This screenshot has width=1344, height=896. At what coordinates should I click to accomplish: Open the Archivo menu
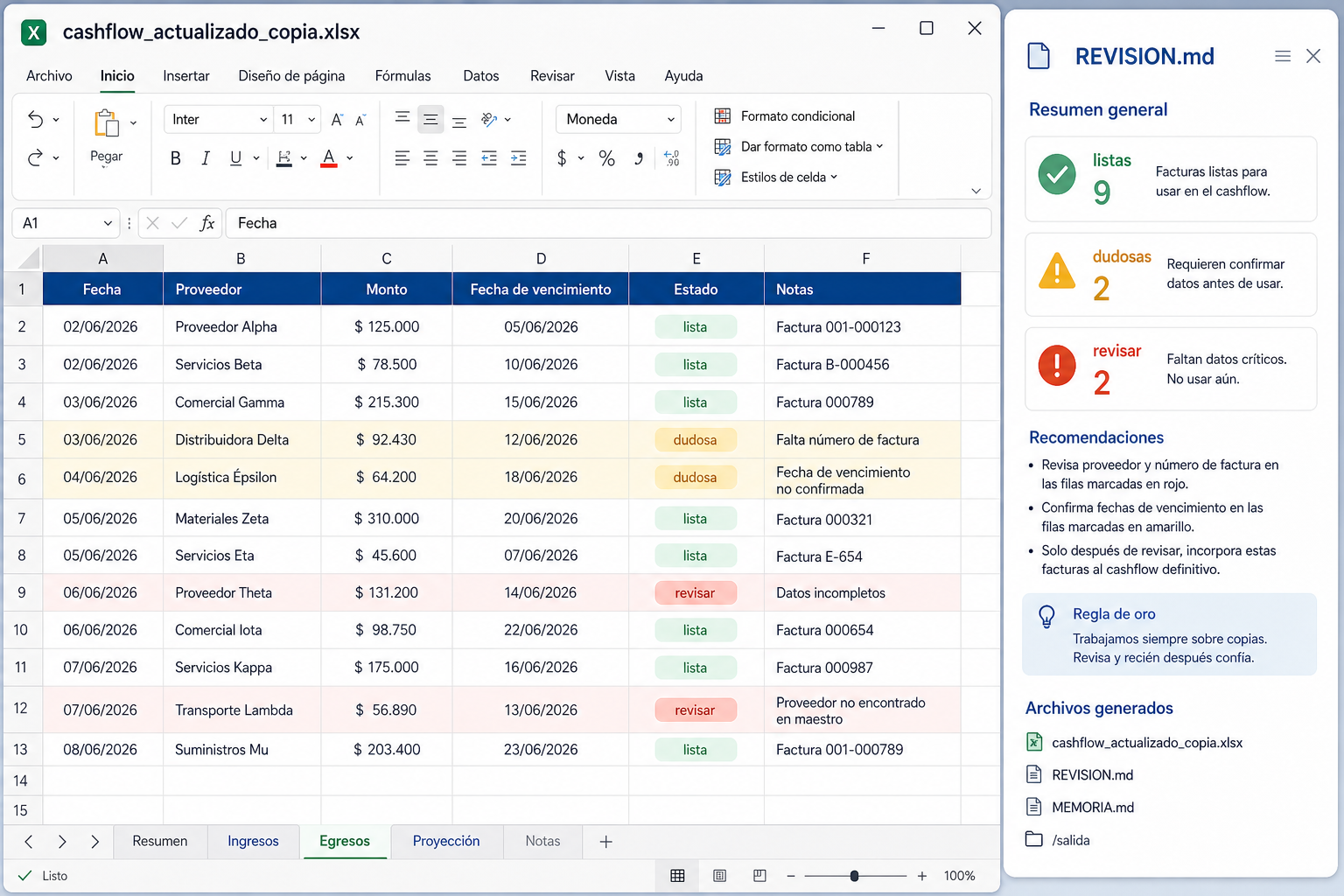(49, 76)
